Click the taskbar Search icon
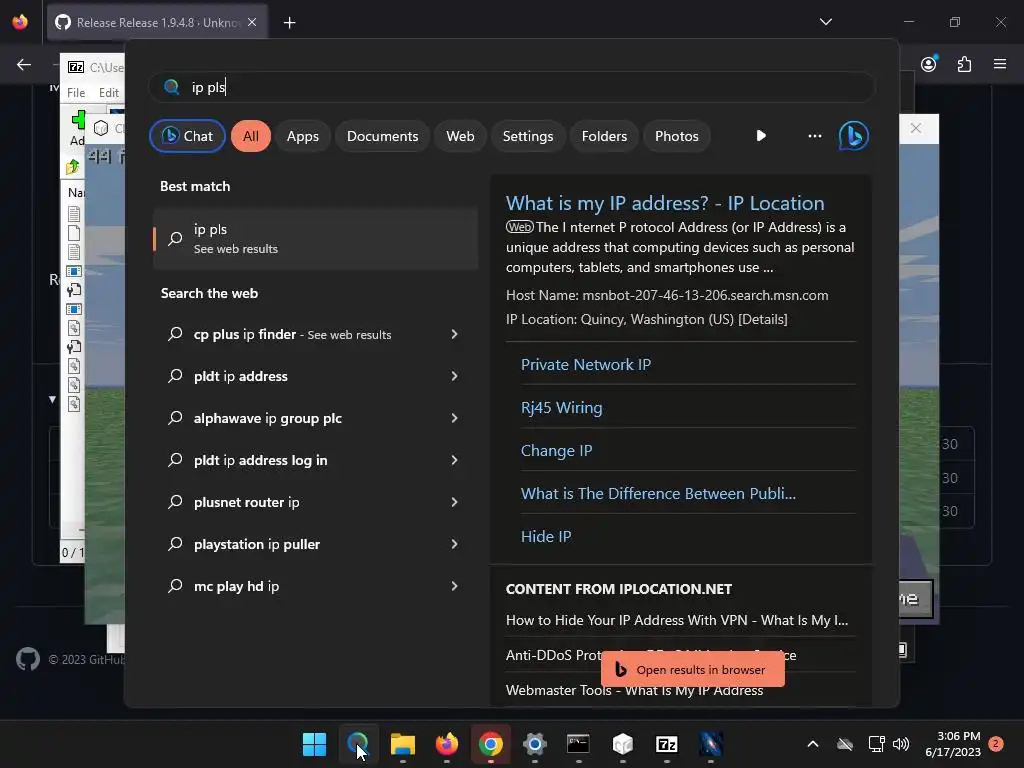 [358, 744]
